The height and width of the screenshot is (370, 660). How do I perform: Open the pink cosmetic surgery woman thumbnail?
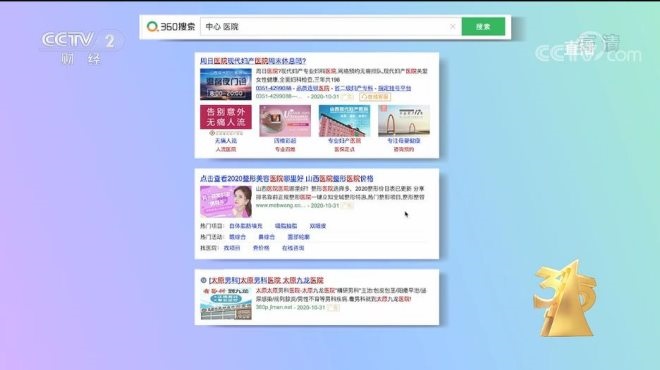226,202
